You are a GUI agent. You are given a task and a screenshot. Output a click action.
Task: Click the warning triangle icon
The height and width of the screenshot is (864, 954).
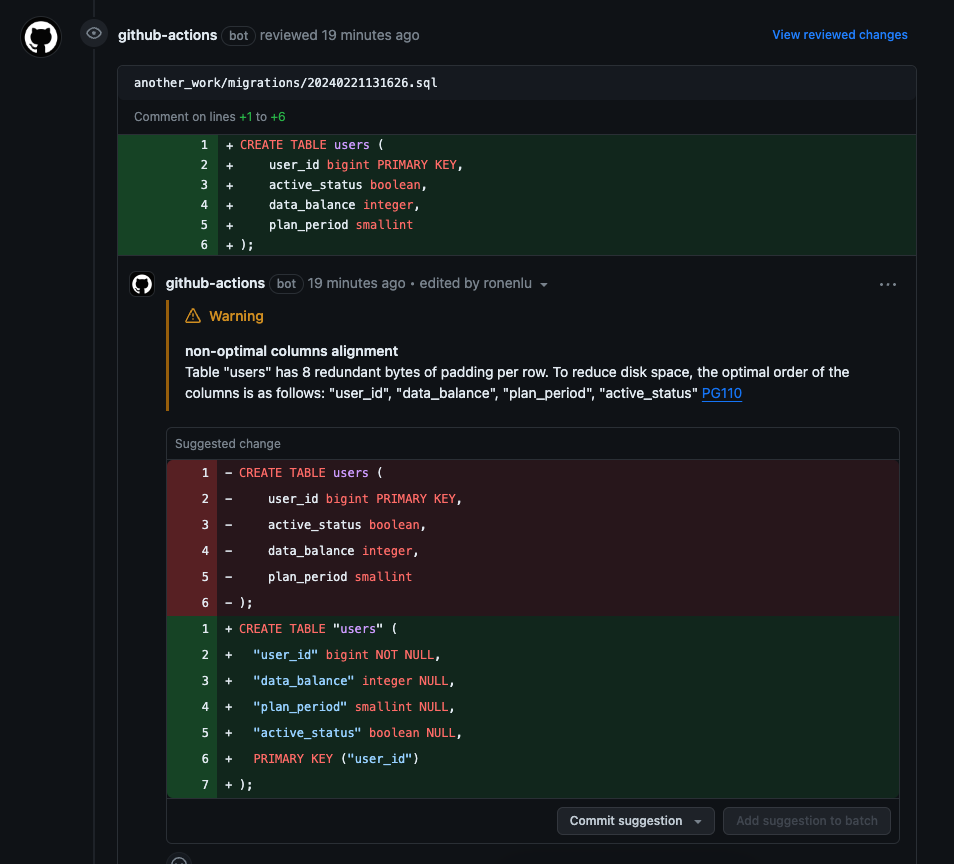coord(193,315)
